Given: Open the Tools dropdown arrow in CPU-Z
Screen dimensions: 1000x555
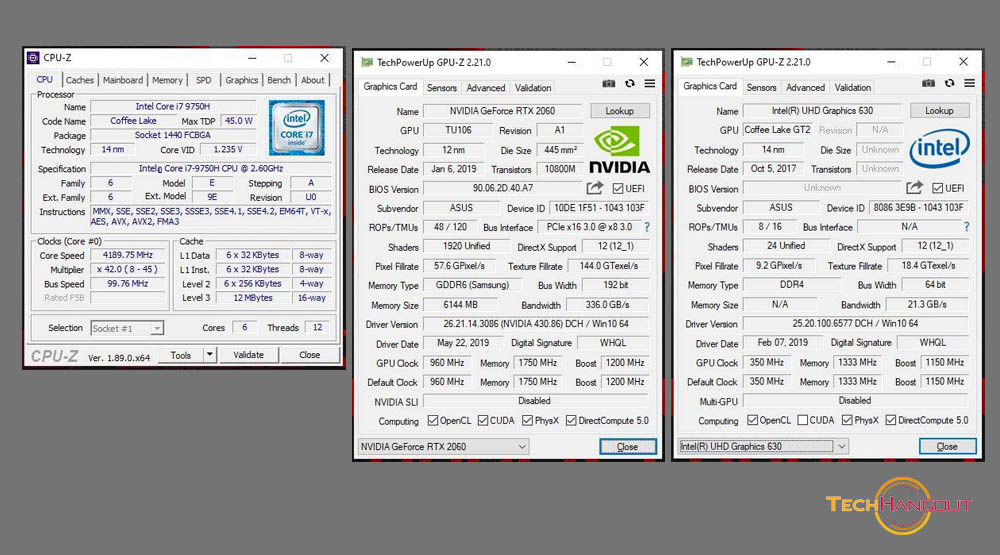Looking at the screenshot, I should 209,355.
